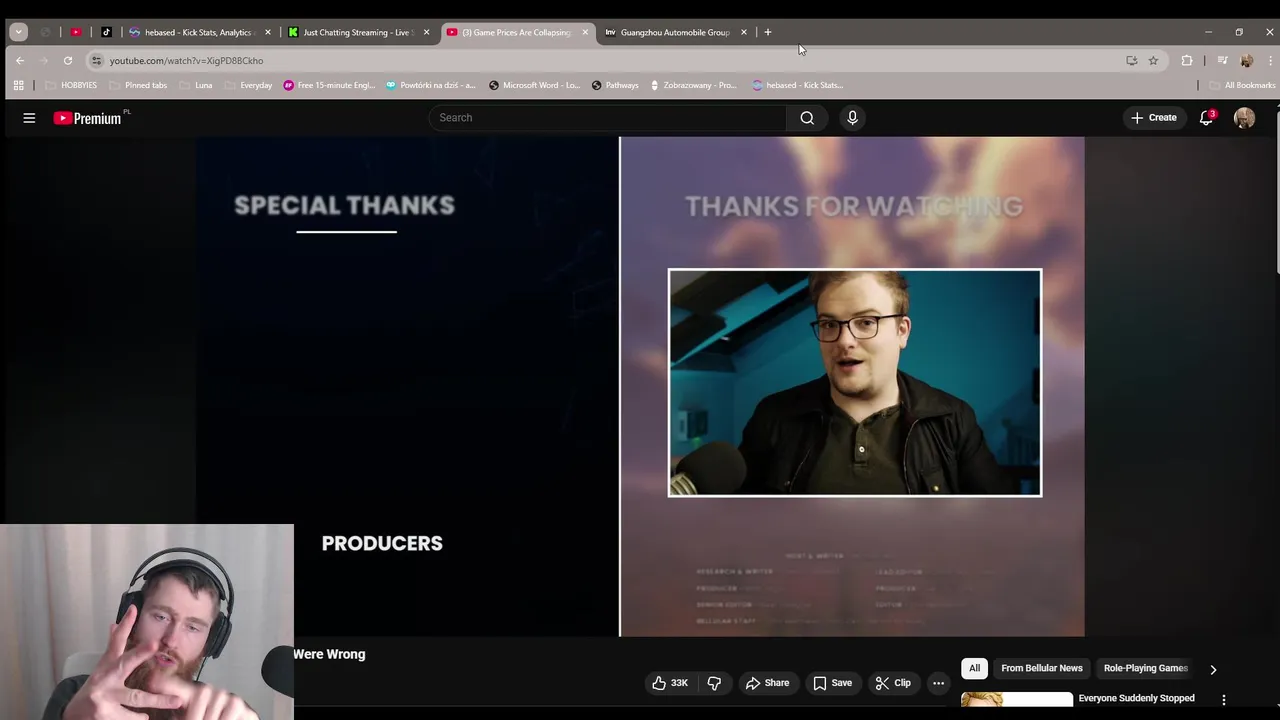Viewport: 1280px width, 720px height.
Task: Switch to Just Chatting Streaming tab
Action: pos(358,32)
